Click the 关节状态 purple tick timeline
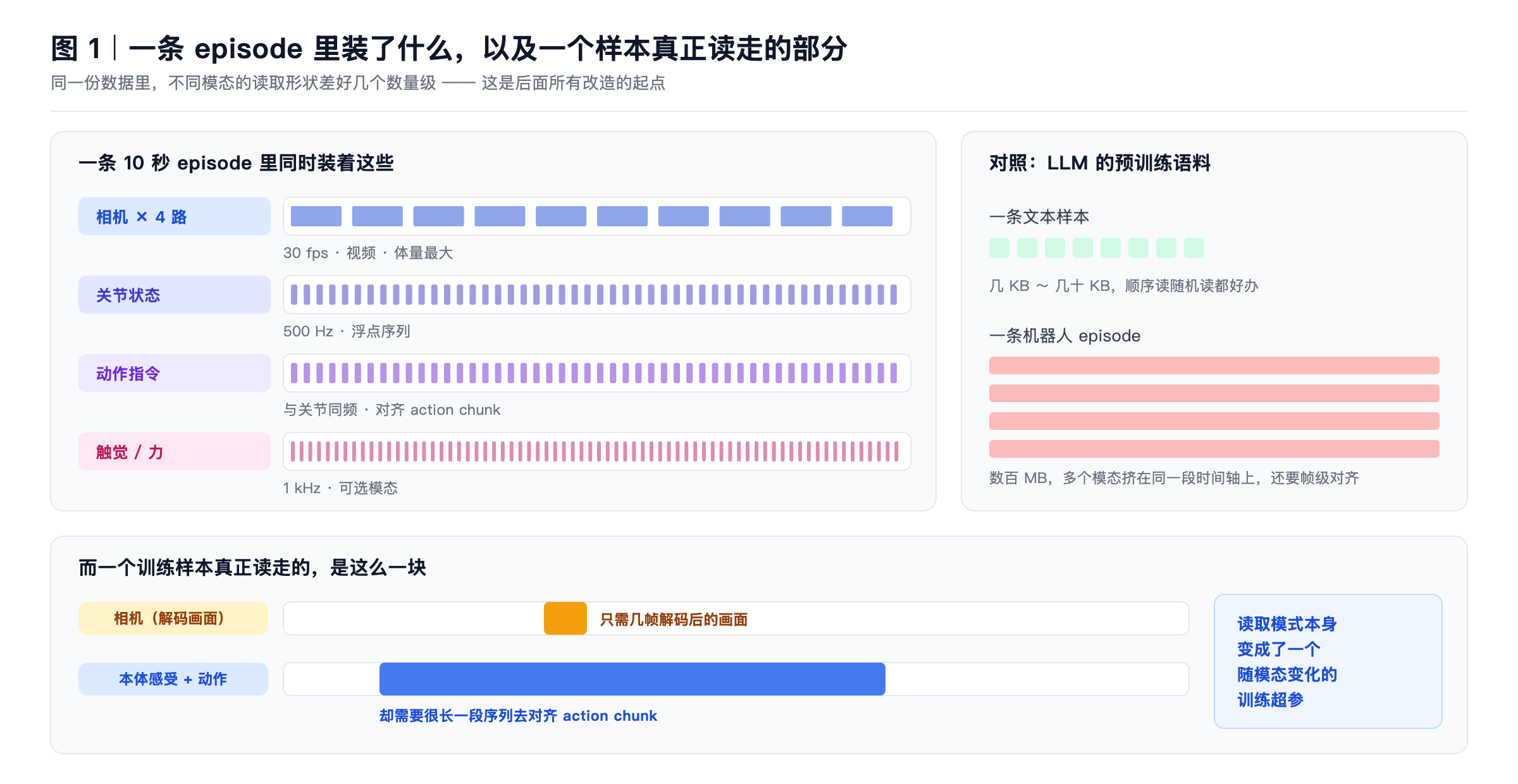This screenshot has height=784, width=1518. tap(597, 295)
